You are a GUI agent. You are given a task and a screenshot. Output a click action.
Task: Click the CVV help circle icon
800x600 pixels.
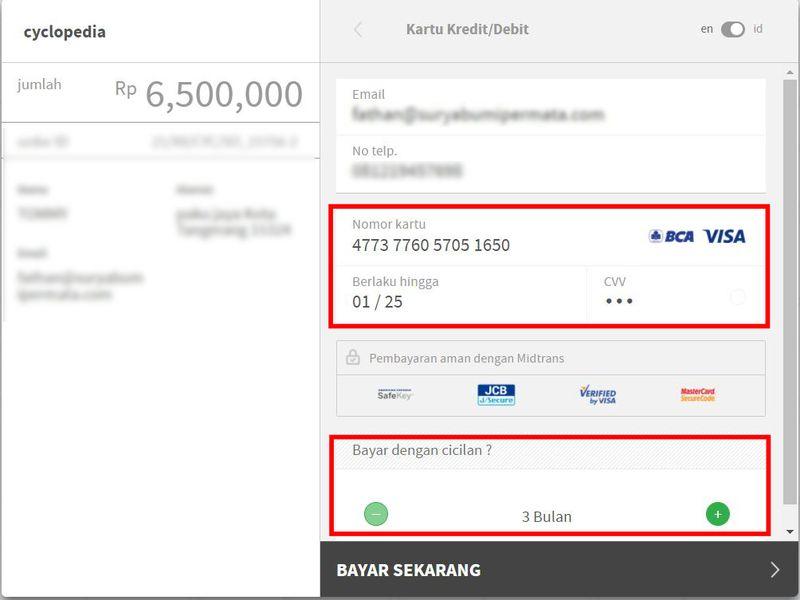tap(738, 297)
